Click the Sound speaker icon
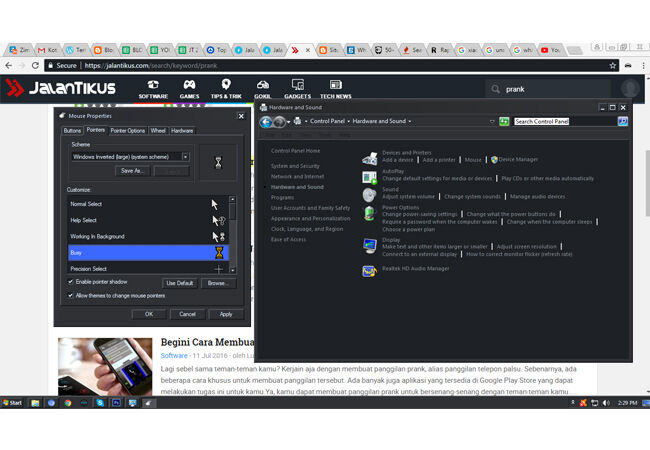The height and width of the screenshot is (450, 650). coord(369,195)
